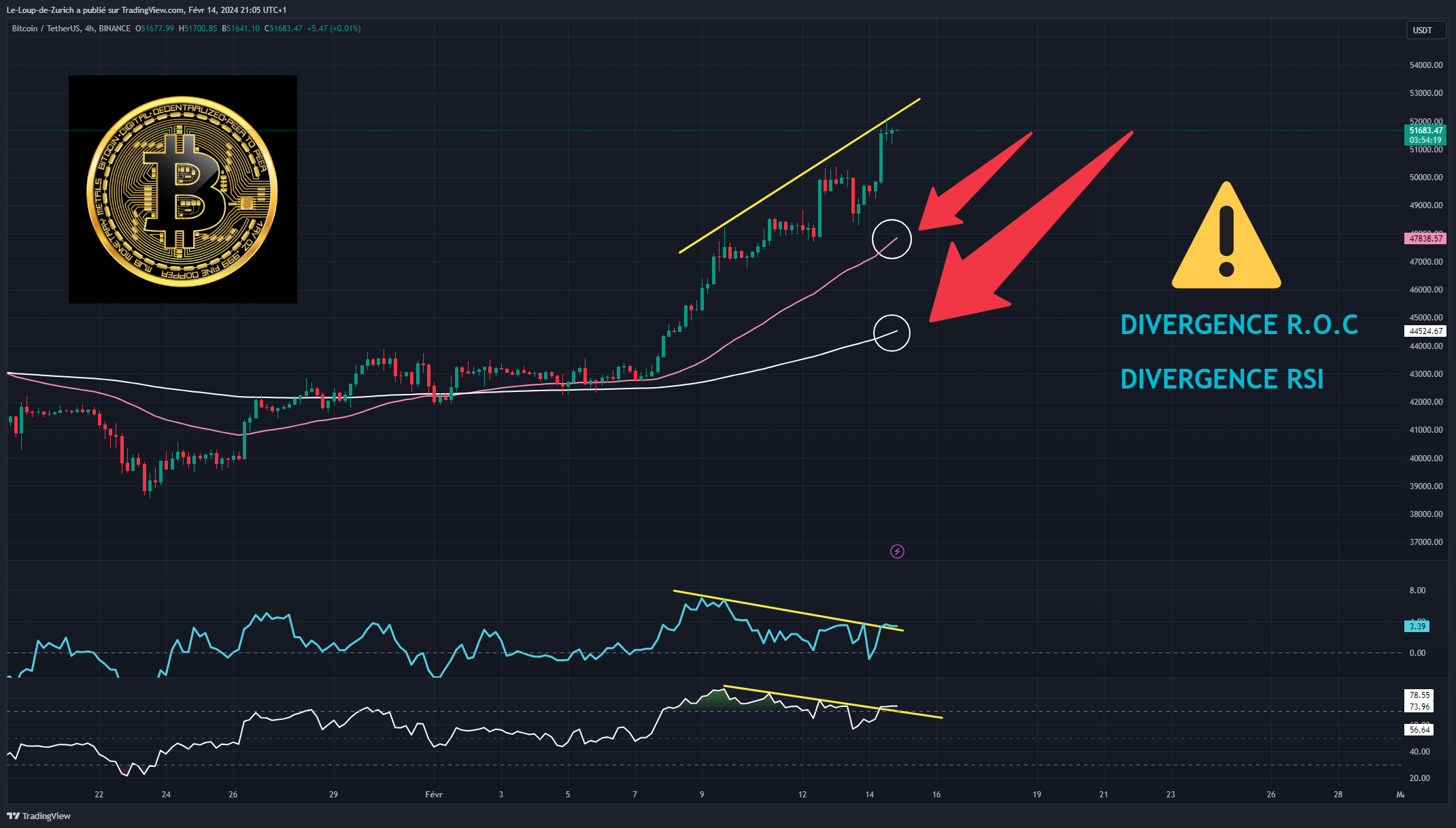Click the 3 date label on time axis
1456x828 pixels.
click(501, 795)
